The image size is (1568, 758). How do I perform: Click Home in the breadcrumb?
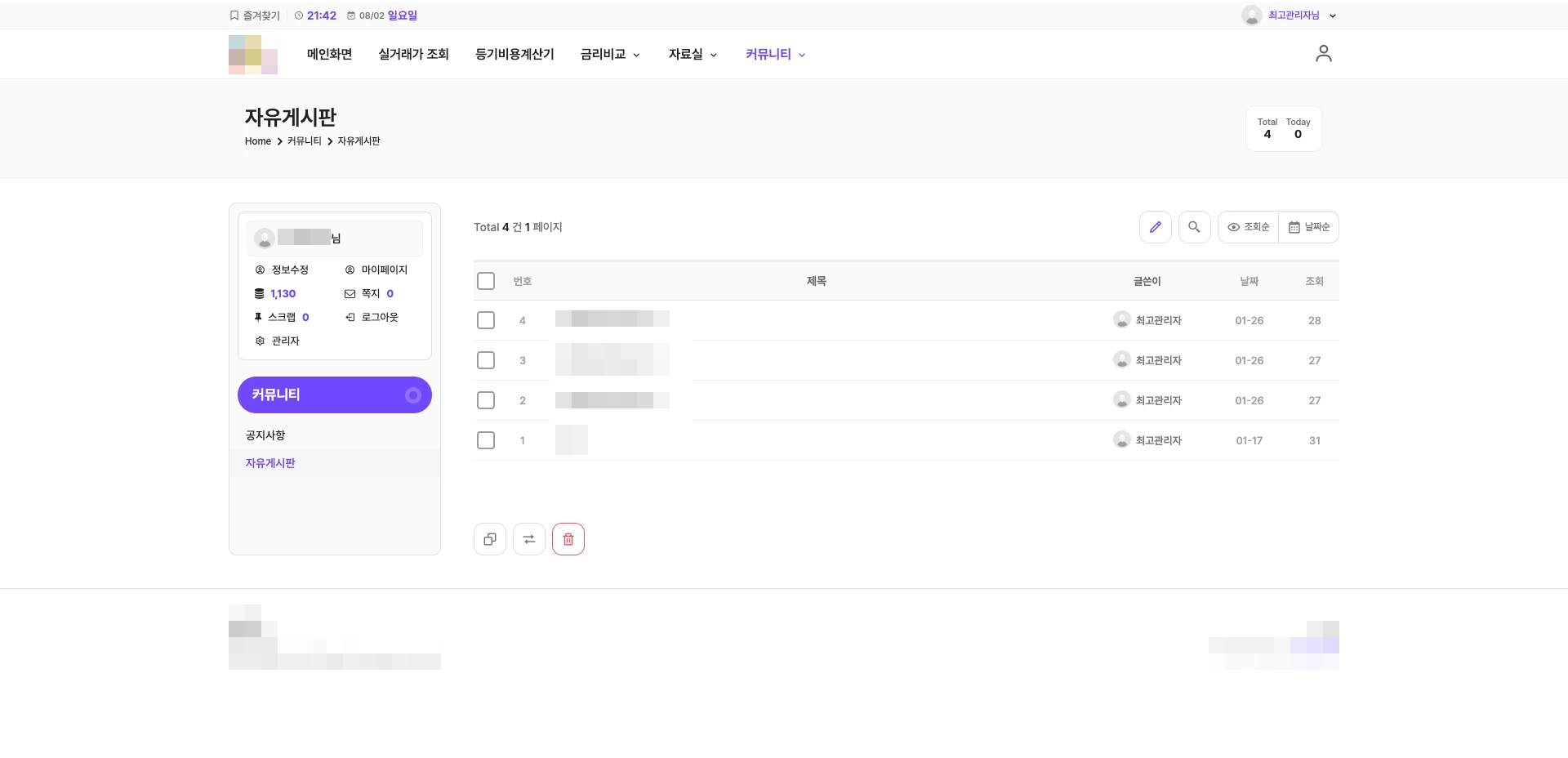258,141
